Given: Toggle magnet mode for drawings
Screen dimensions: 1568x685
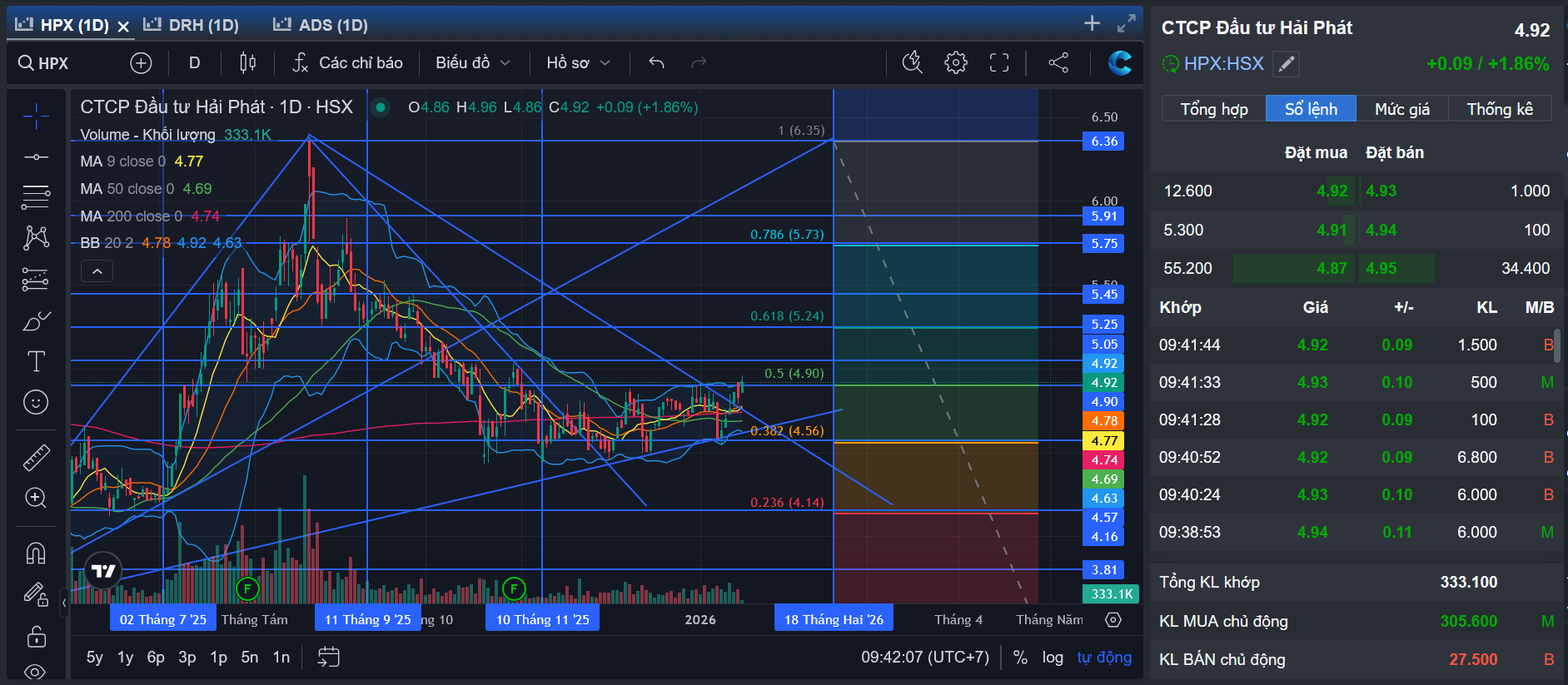Looking at the screenshot, I should click(36, 553).
